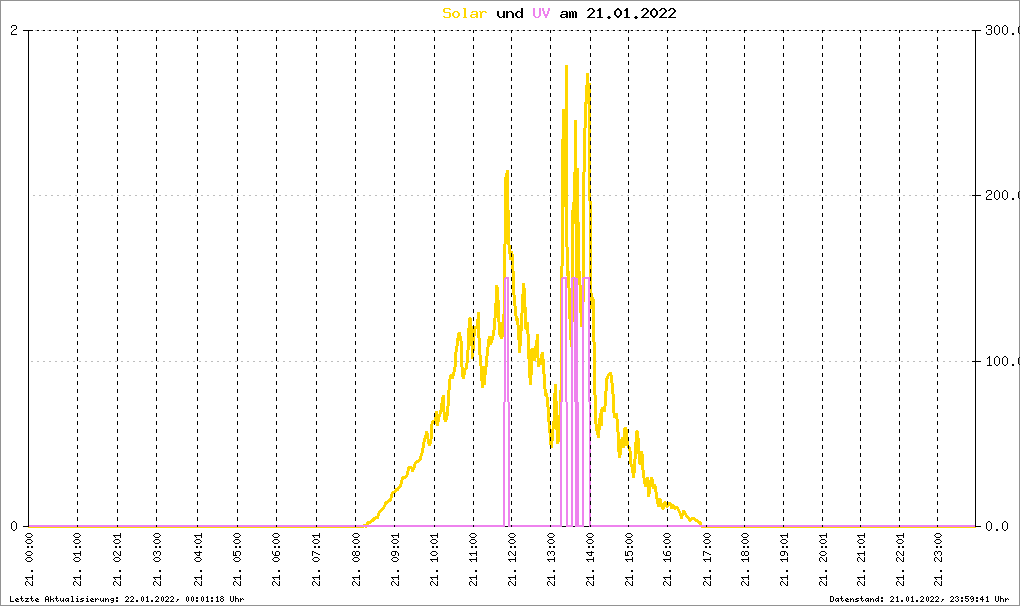
Task: Click x-axis label '21. 06:00'
Action: coord(276,560)
